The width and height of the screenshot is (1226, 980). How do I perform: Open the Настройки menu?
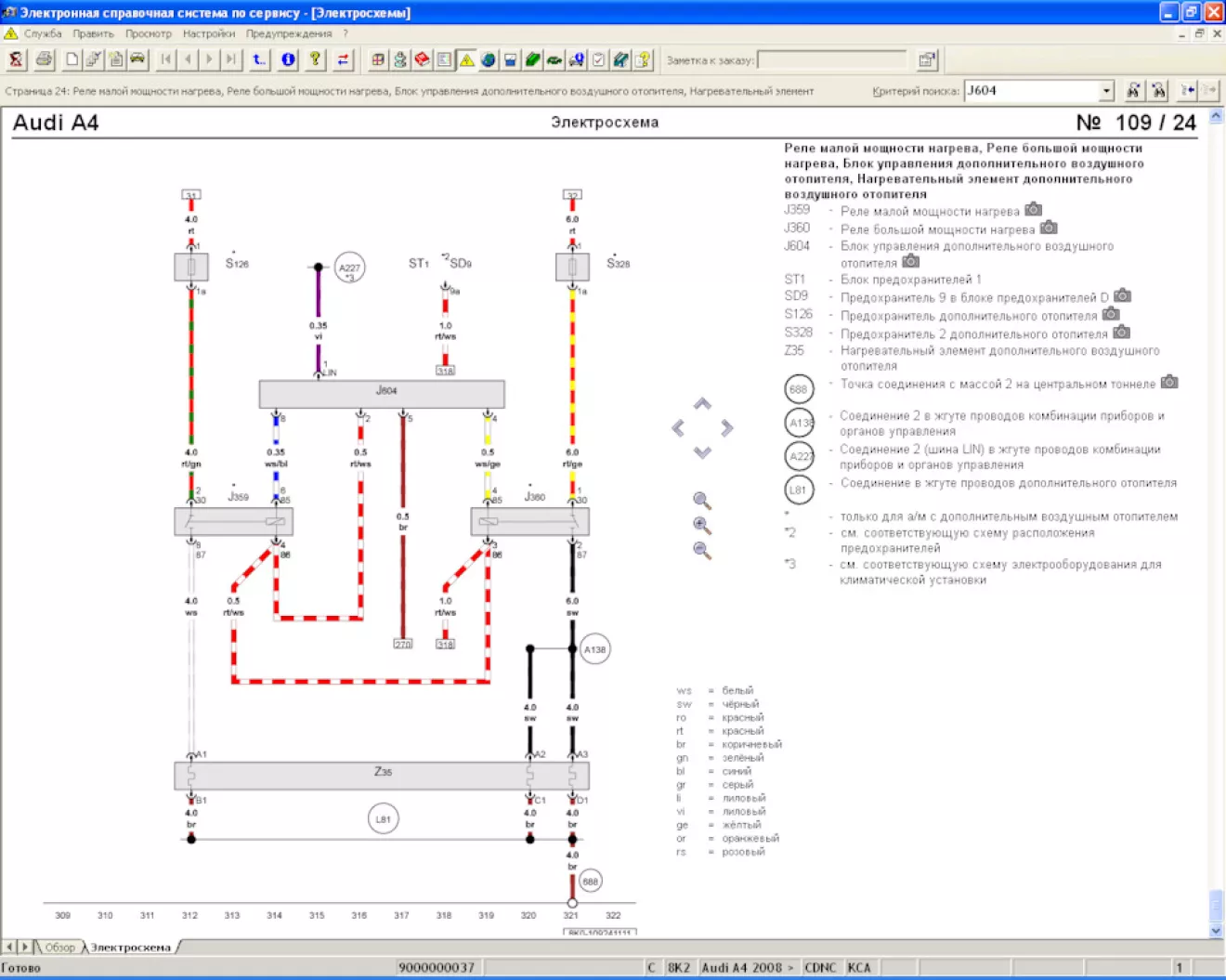[x=209, y=33]
